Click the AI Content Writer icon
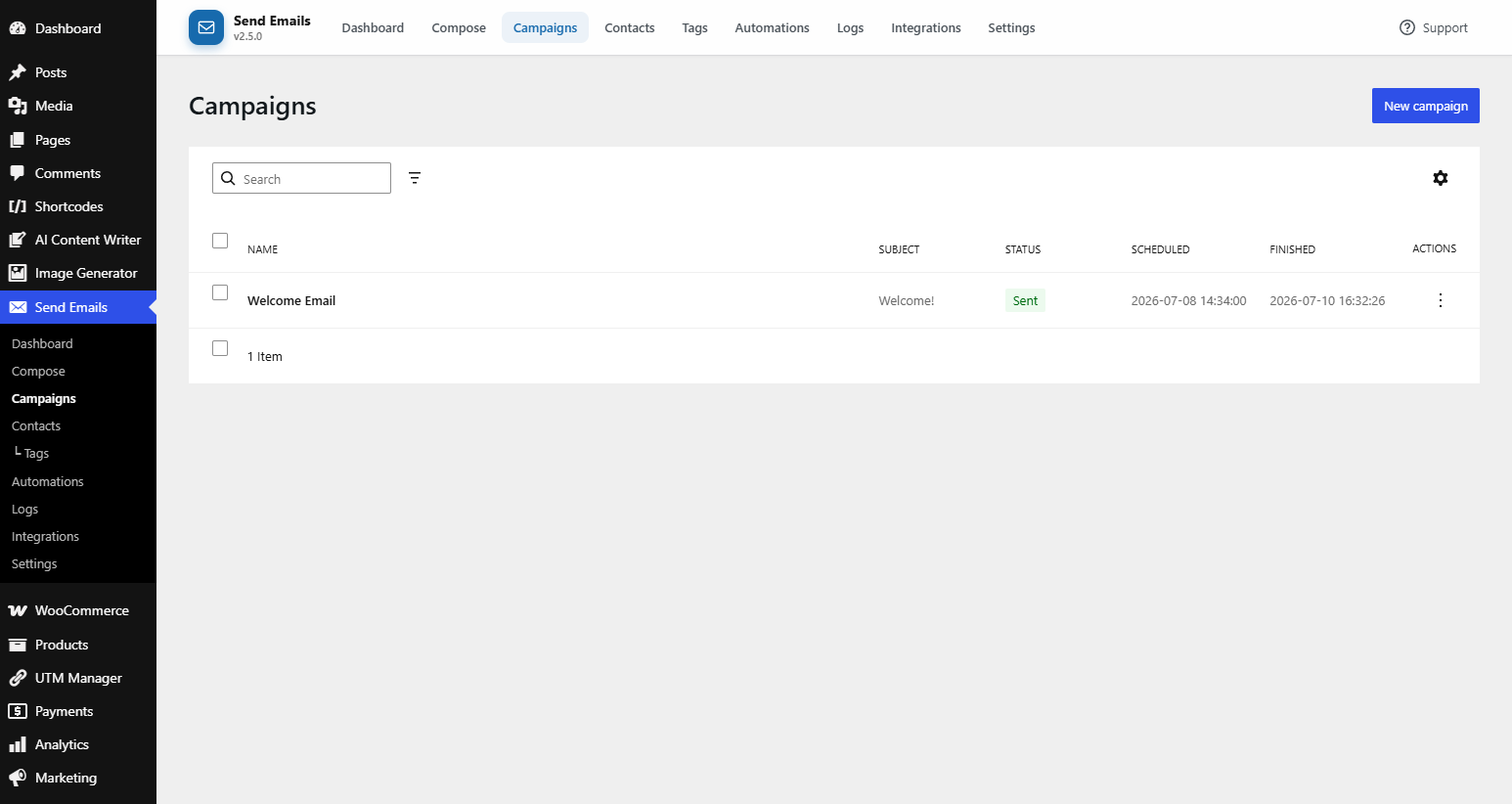This screenshot has width=1512, height=804. [x=18, y=240]
